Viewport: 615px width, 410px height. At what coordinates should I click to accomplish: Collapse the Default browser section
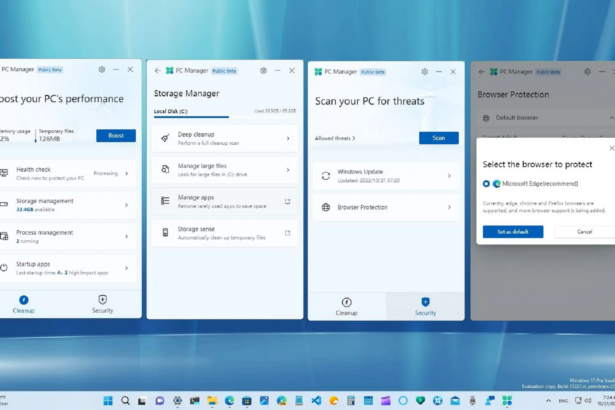pyautogui.click(x=611, y=118)
